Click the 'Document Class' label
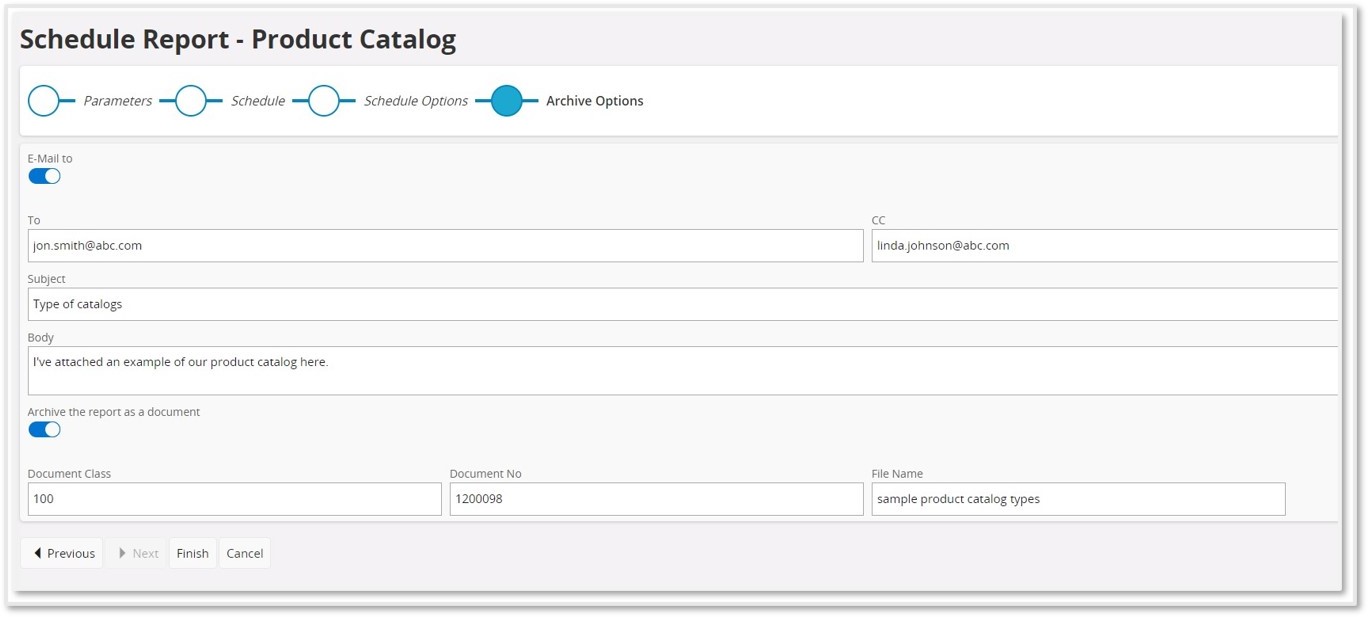The width and height of the screenshot is (1368, 617). (70, 474)
